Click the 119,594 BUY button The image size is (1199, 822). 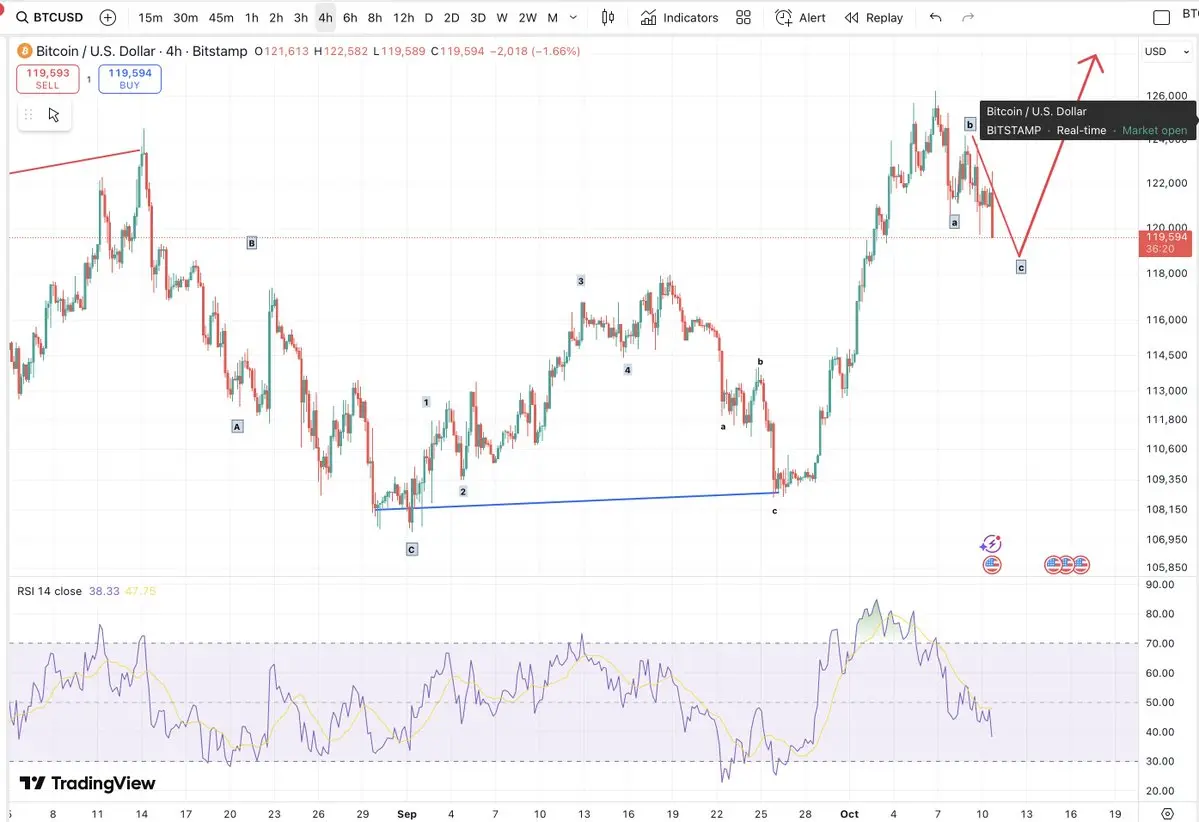click(130, 79)
